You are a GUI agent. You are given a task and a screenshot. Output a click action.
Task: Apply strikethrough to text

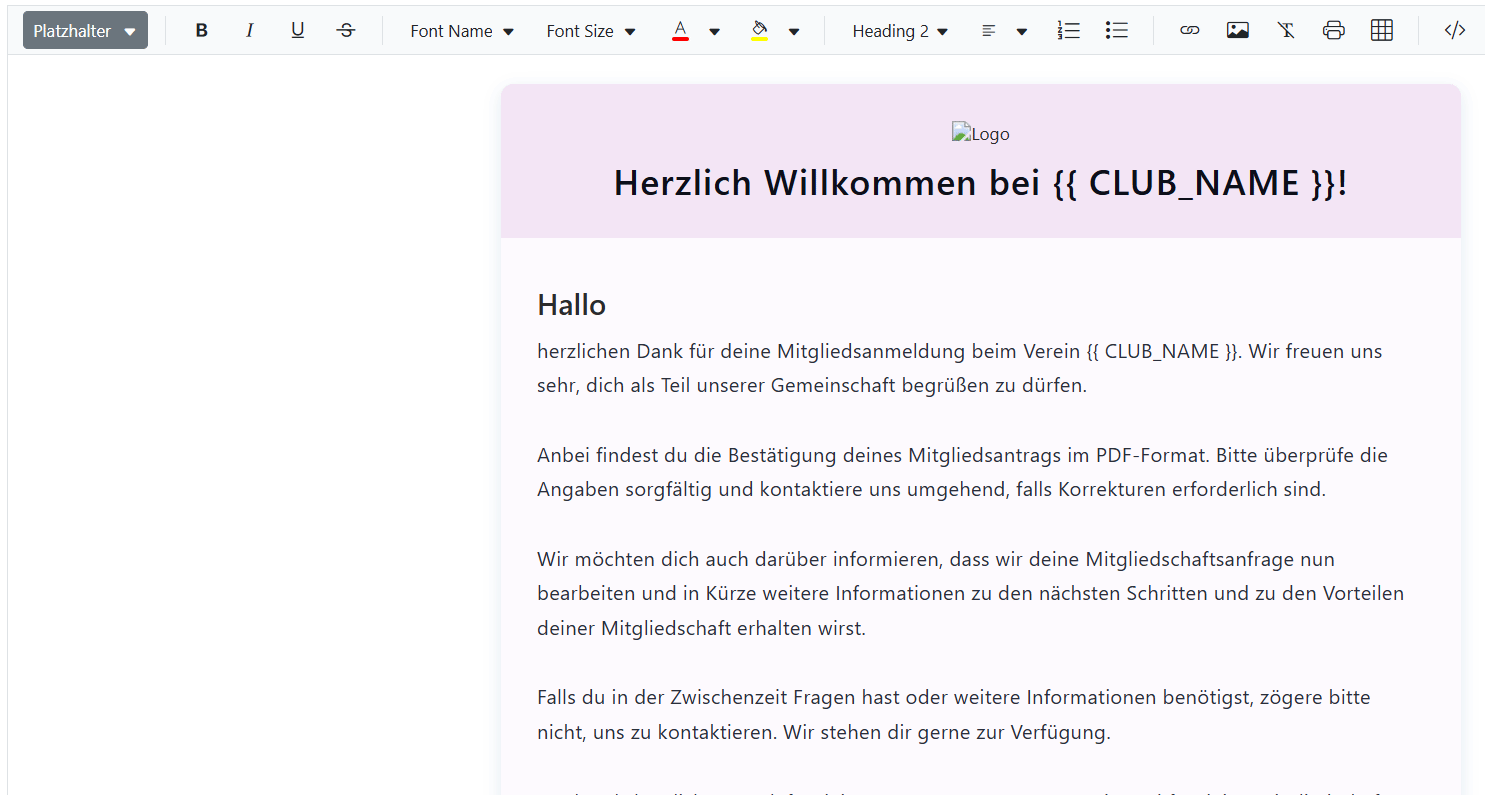pyautogui.click(x=346, y=31)
